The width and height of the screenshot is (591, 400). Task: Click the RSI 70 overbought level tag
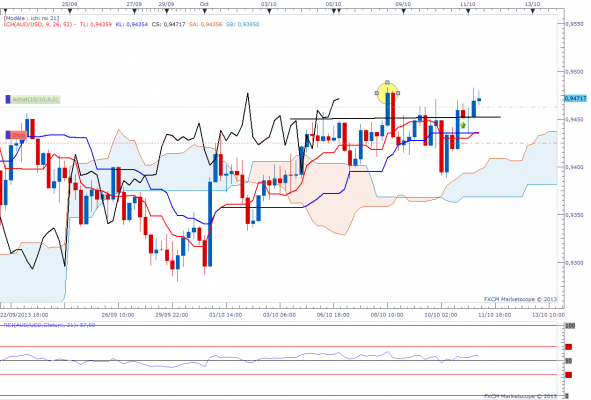pyautogui.click(x=568, y=346)
